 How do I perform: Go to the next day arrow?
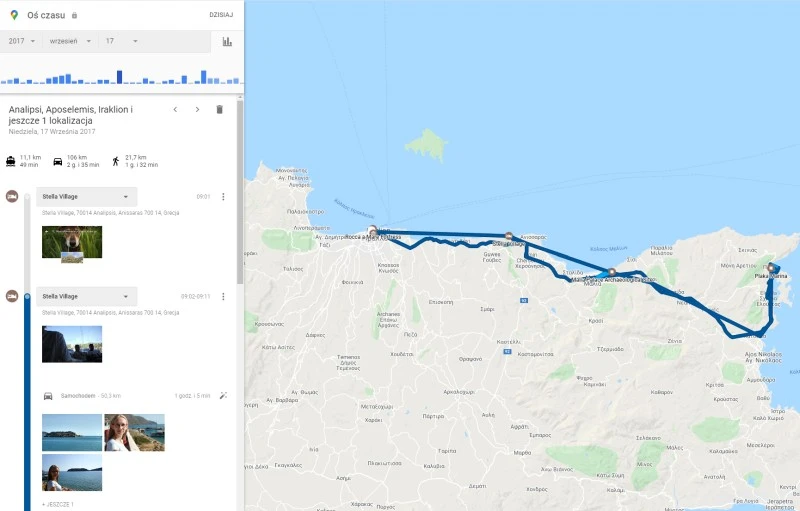coord(197,109)
